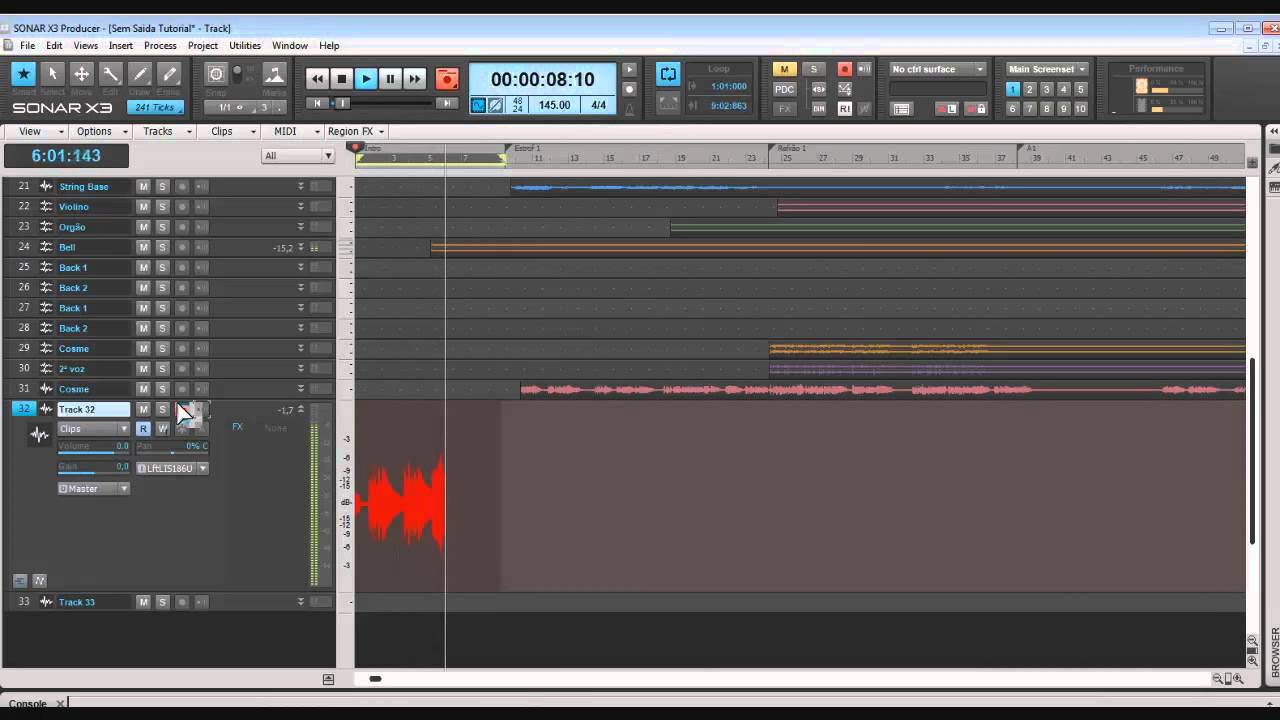Image resolution: width=1280 pixels, height=720 pixels.
Task: Toggle the global FX bypass button
Action: pyautogui.click(x=784, y=108)
